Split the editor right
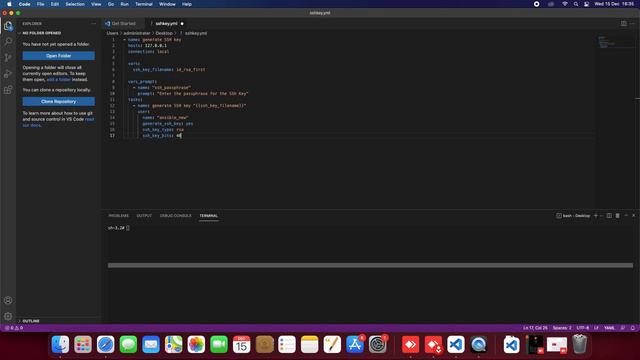 pyautogui.click(x=624, y=24)
